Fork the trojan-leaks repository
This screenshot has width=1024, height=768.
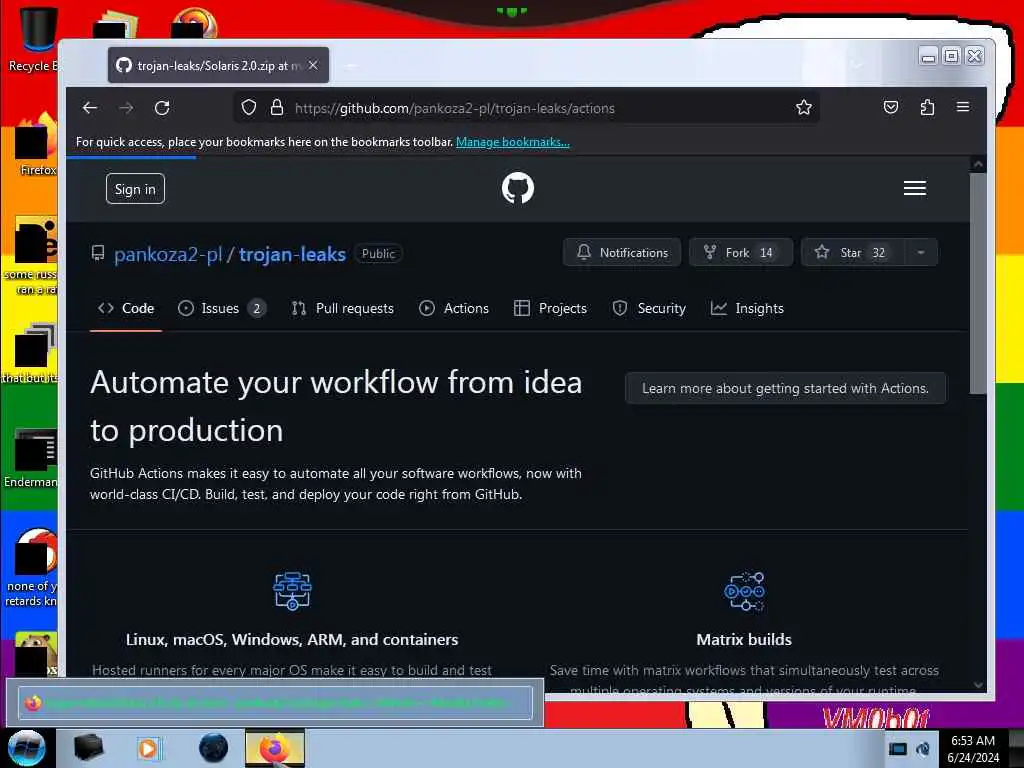coord(741,253)
